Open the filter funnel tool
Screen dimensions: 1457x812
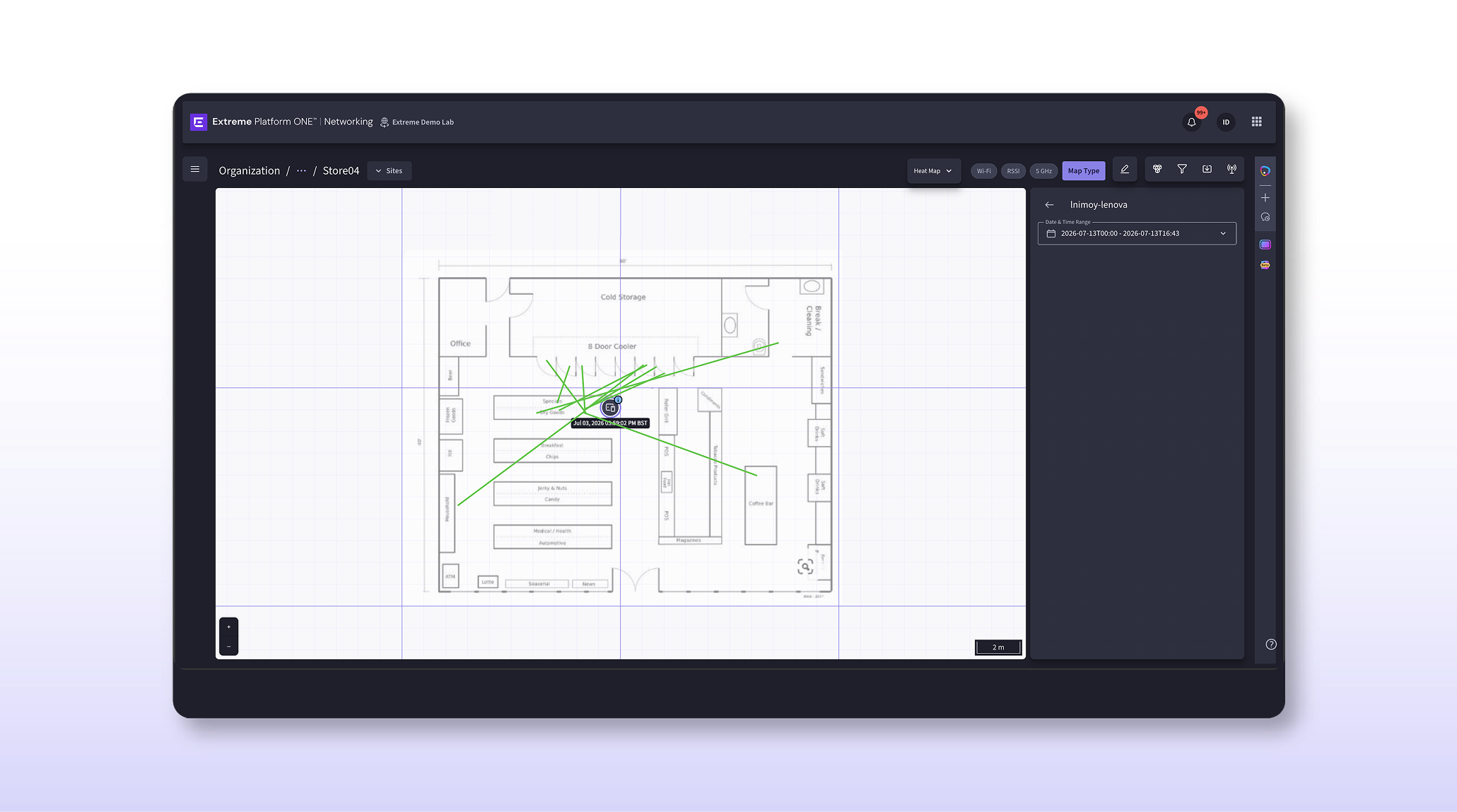click(1182, 170)
